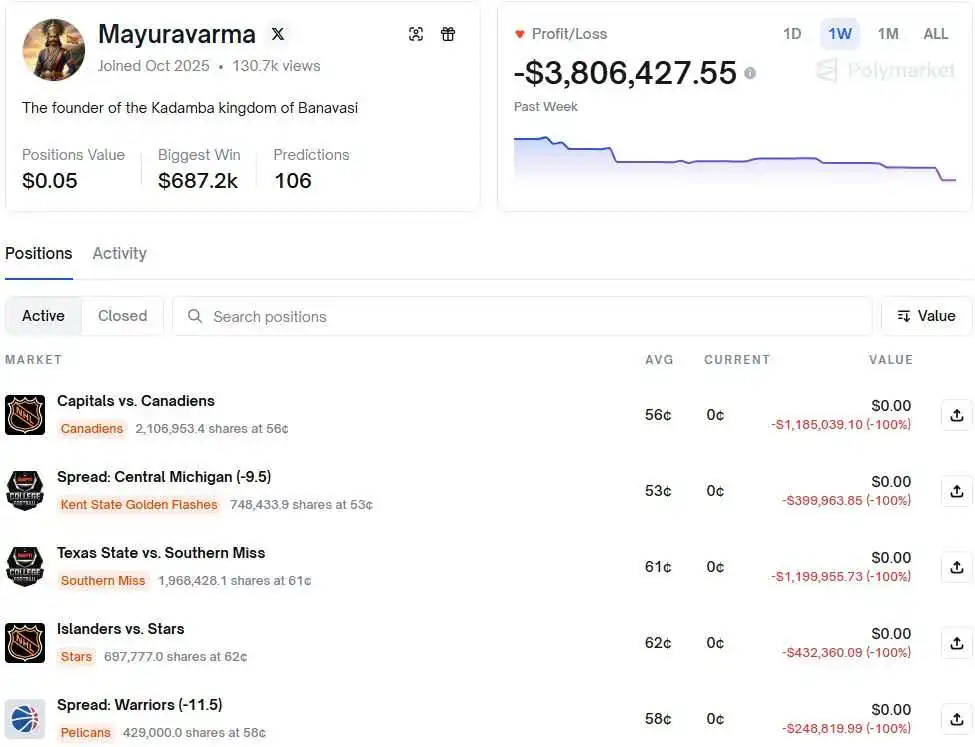Switch the chart to the 1M time range
This screenshot has height=747, width=975.
pyautogui.click(x=887, y=33)
